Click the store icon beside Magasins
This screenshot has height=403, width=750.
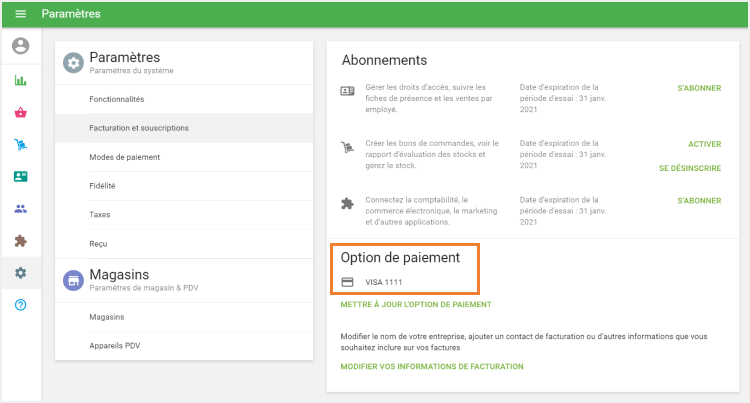pos(73,281)
